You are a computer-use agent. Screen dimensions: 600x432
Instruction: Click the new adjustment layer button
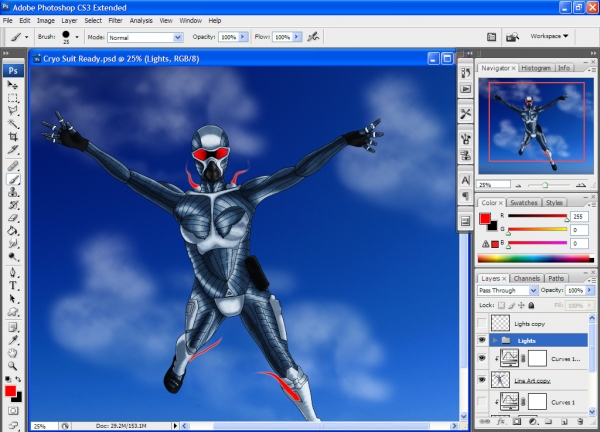pos(532,422)
